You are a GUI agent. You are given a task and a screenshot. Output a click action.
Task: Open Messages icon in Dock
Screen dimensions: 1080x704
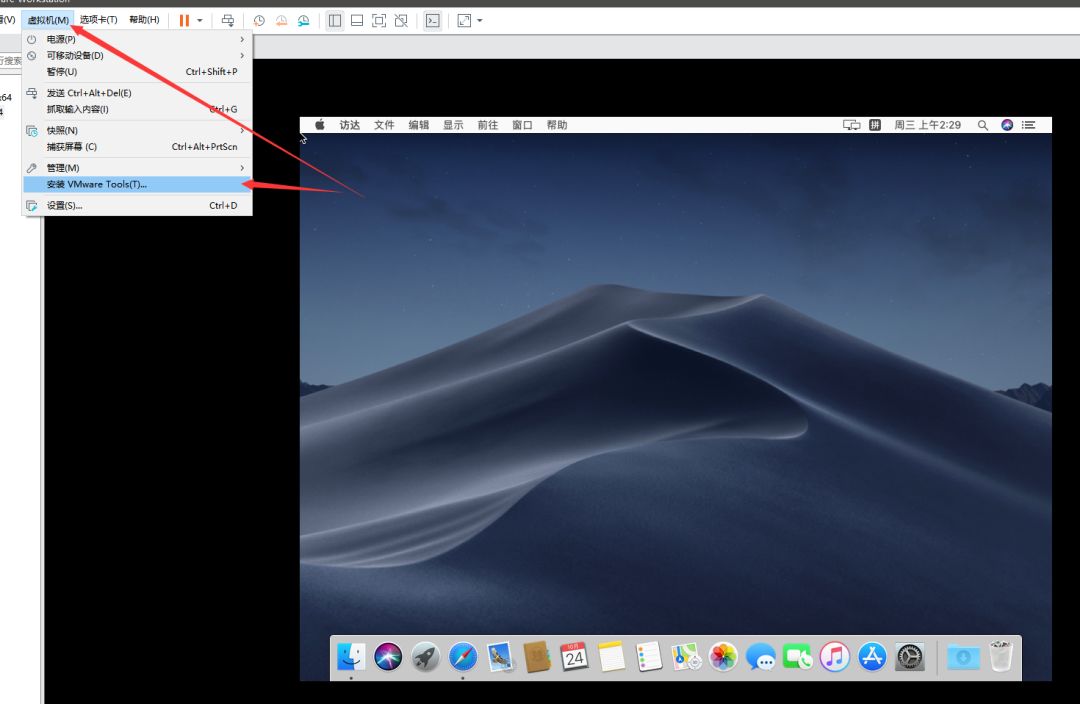[760, 656]
